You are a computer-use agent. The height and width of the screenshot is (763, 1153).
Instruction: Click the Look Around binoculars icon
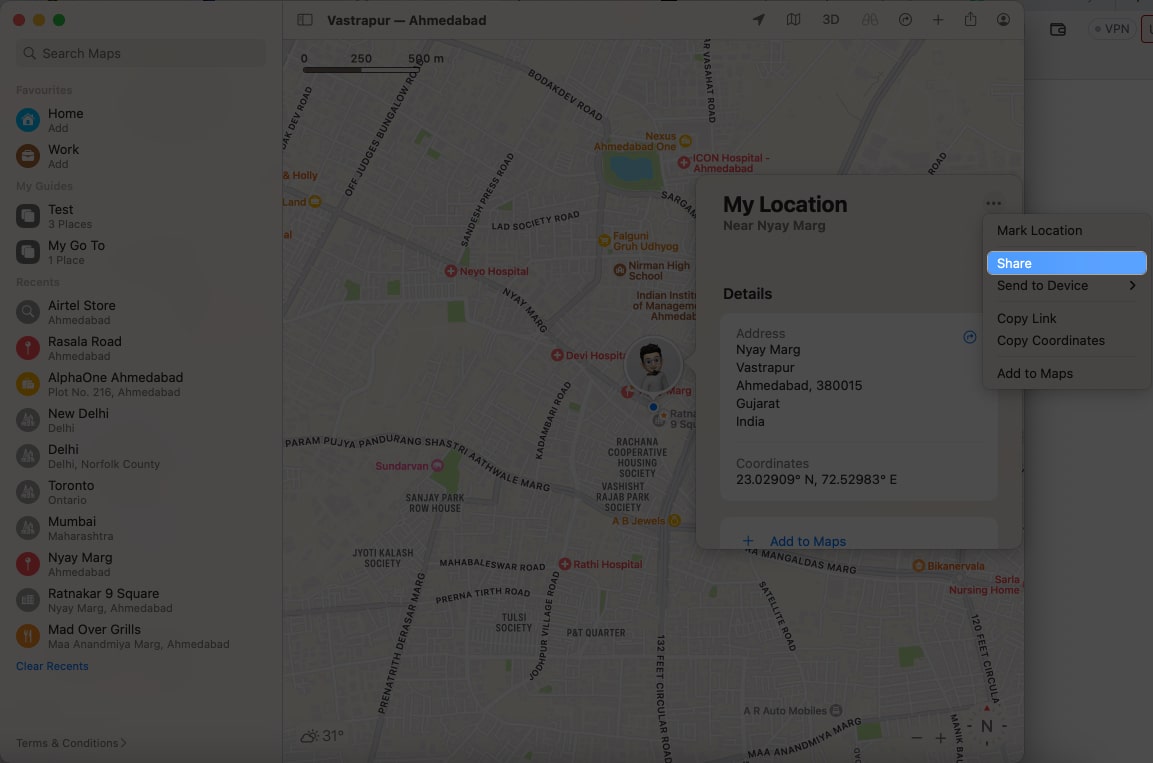pyautogui.click(x=869, y=20)
